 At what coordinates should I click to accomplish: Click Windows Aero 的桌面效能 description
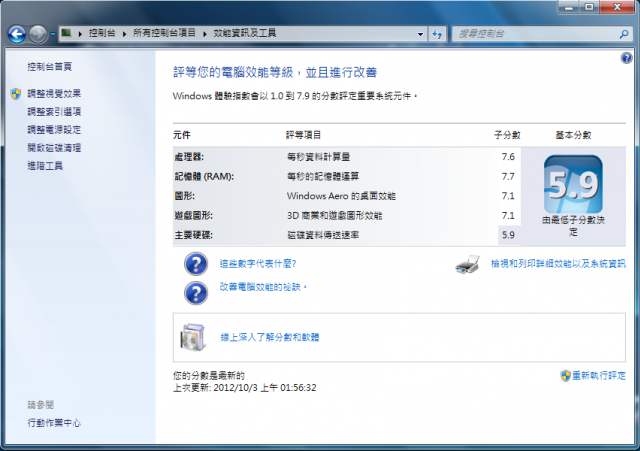(341, 196)
